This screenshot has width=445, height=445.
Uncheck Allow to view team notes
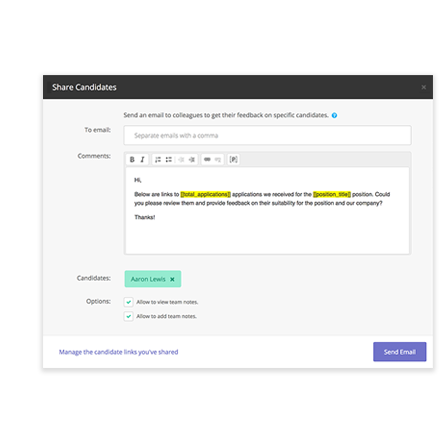(129, 302)
